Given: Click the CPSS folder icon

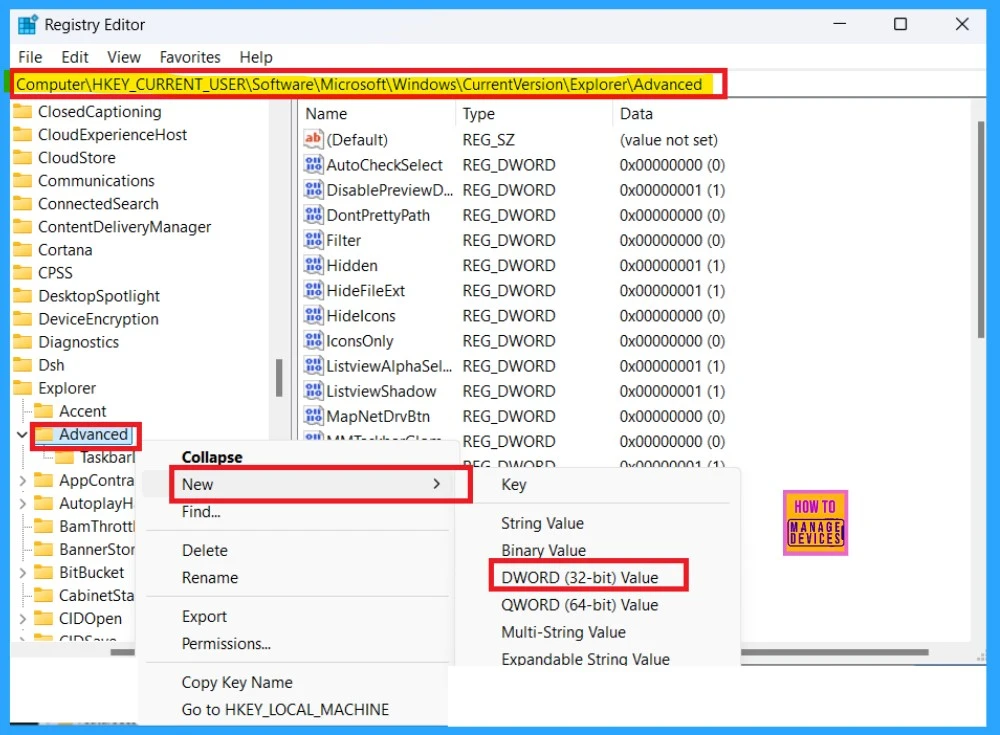Looking at the screenshot, I should click(22, 272).
